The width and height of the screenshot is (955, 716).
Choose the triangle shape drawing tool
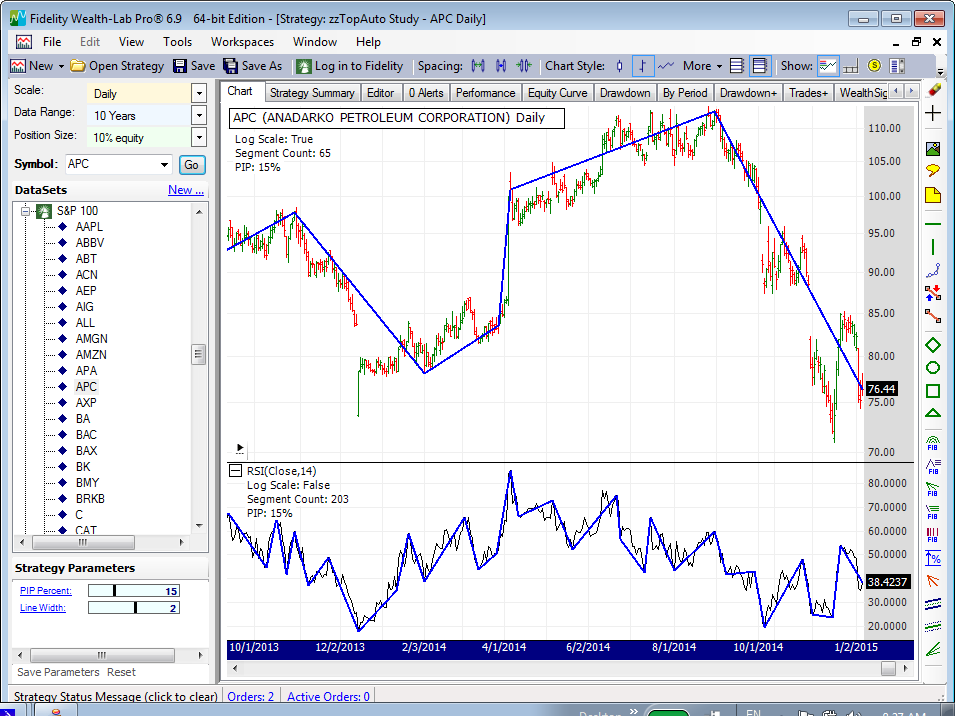933,413
